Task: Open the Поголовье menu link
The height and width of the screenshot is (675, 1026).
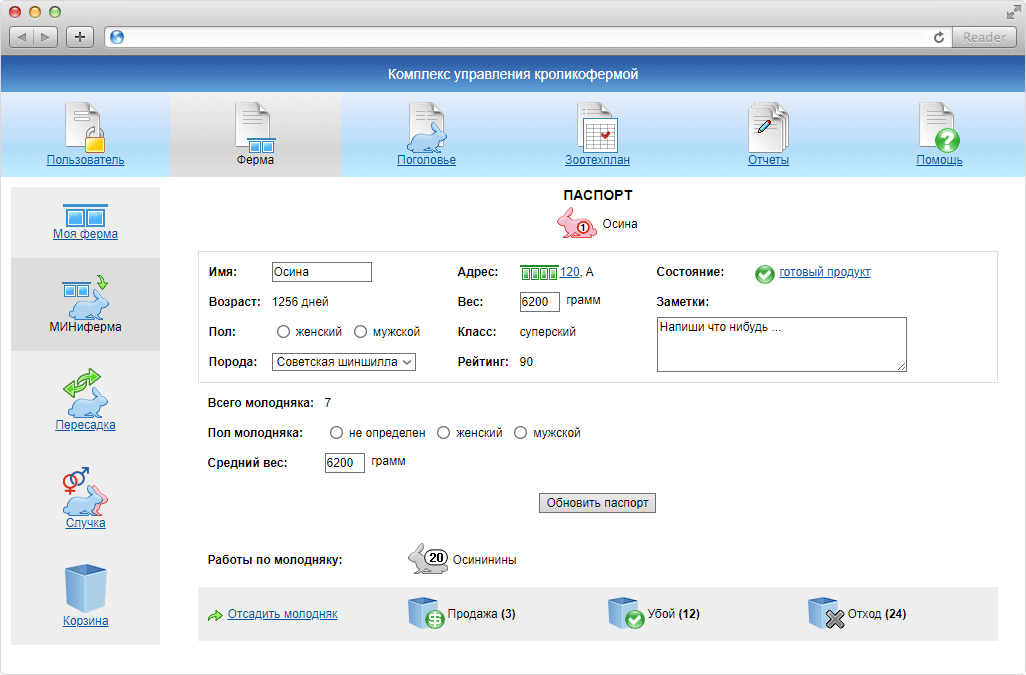Action: tap(427, 160)
